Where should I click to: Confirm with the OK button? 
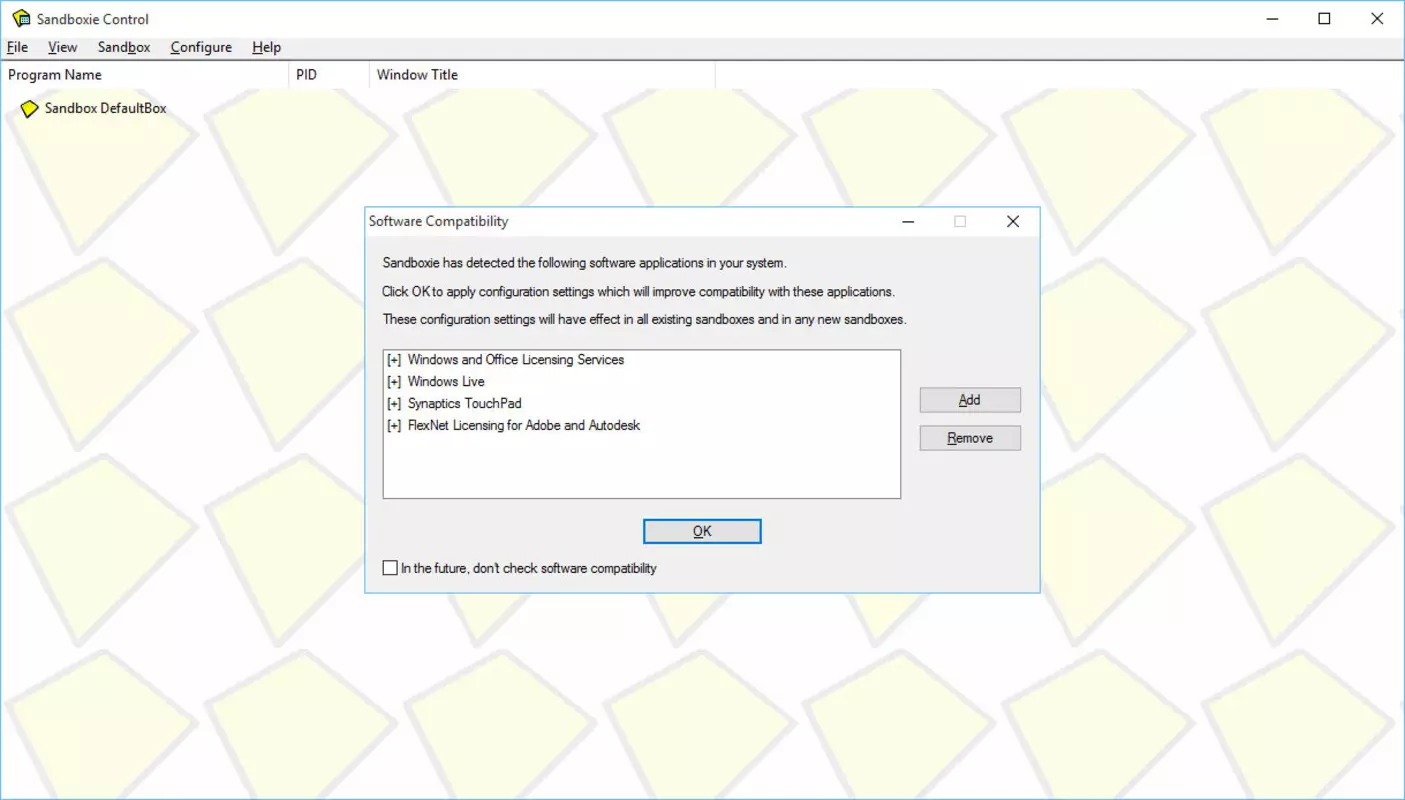(702, 531)
